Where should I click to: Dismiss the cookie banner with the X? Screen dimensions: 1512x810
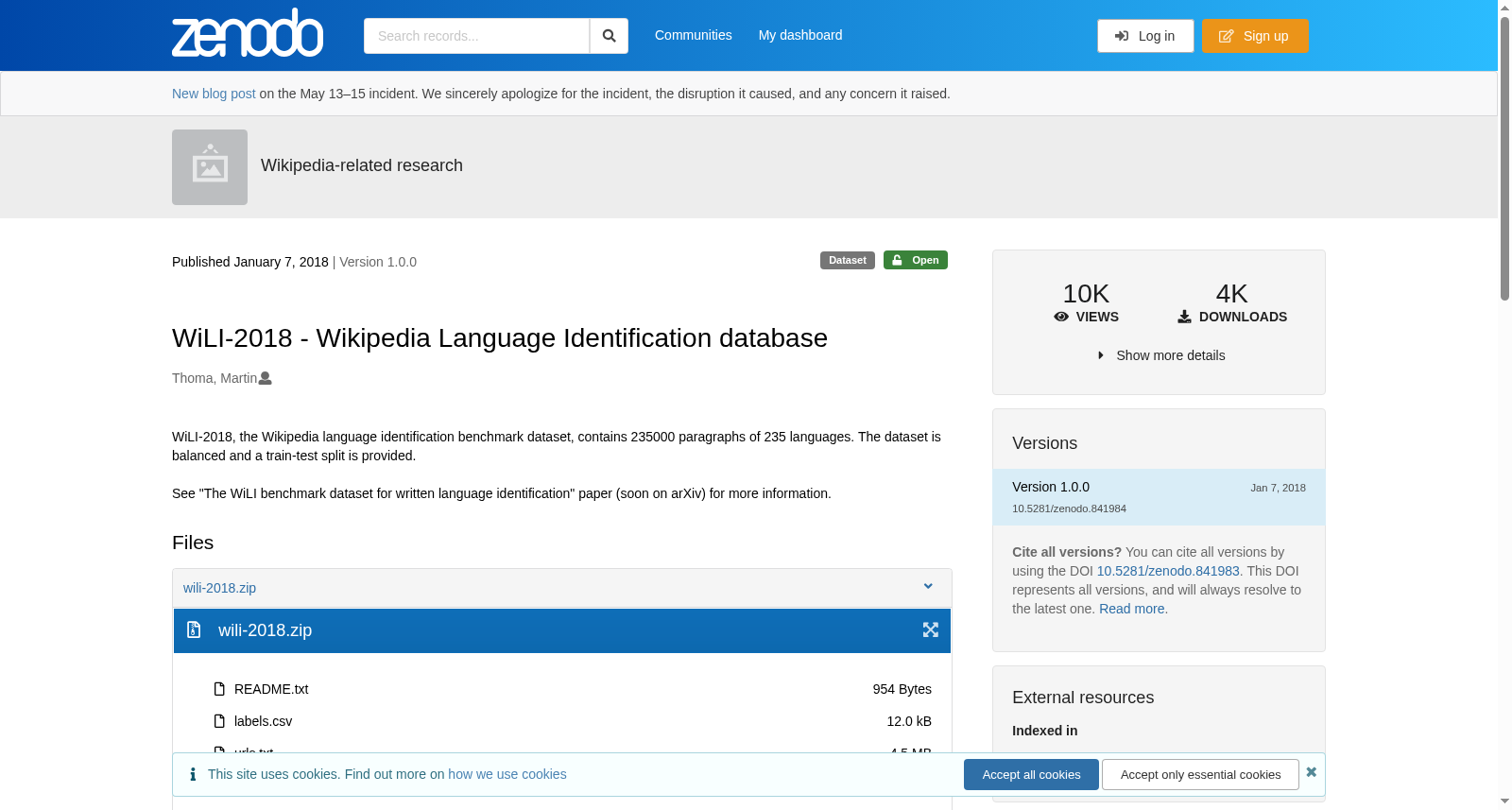(x=1311, y=772)
